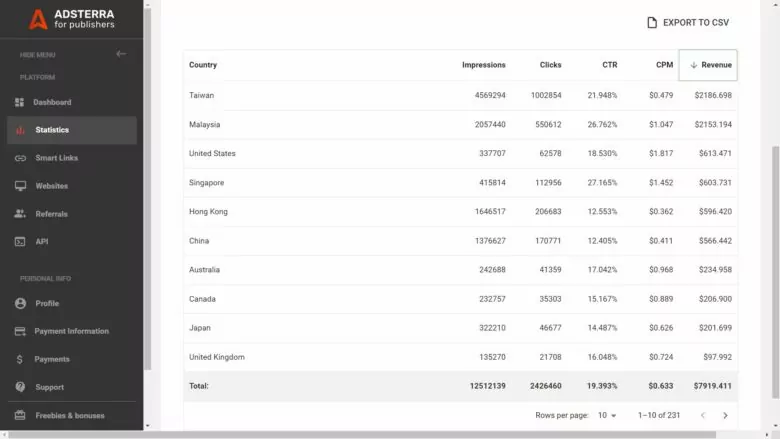Click the 1–10 of 231 pagination text
Screen dimensions: 780x439
(659, 415)
